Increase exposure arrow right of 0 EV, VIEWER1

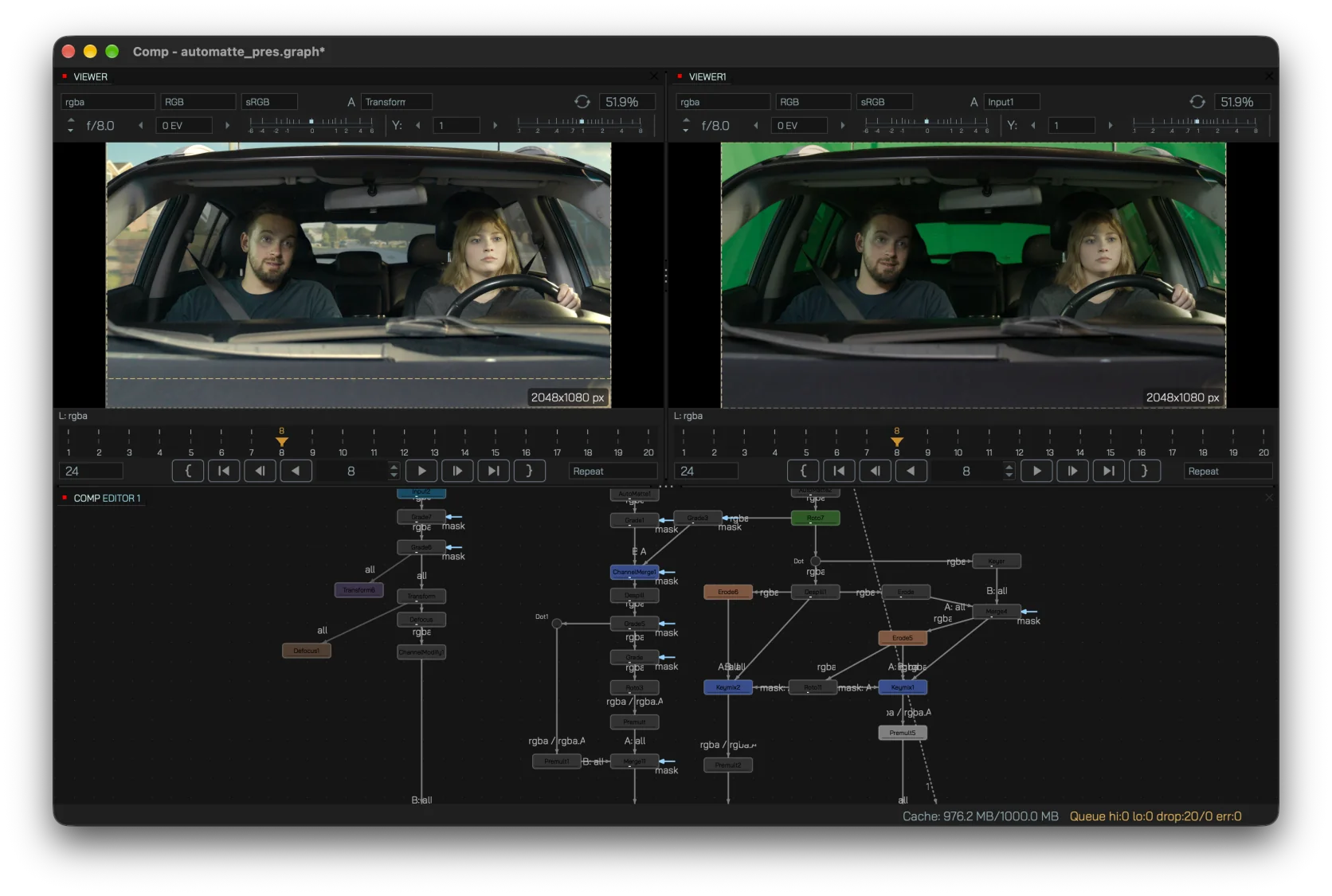pyautogui.click(x=842, y=125)
